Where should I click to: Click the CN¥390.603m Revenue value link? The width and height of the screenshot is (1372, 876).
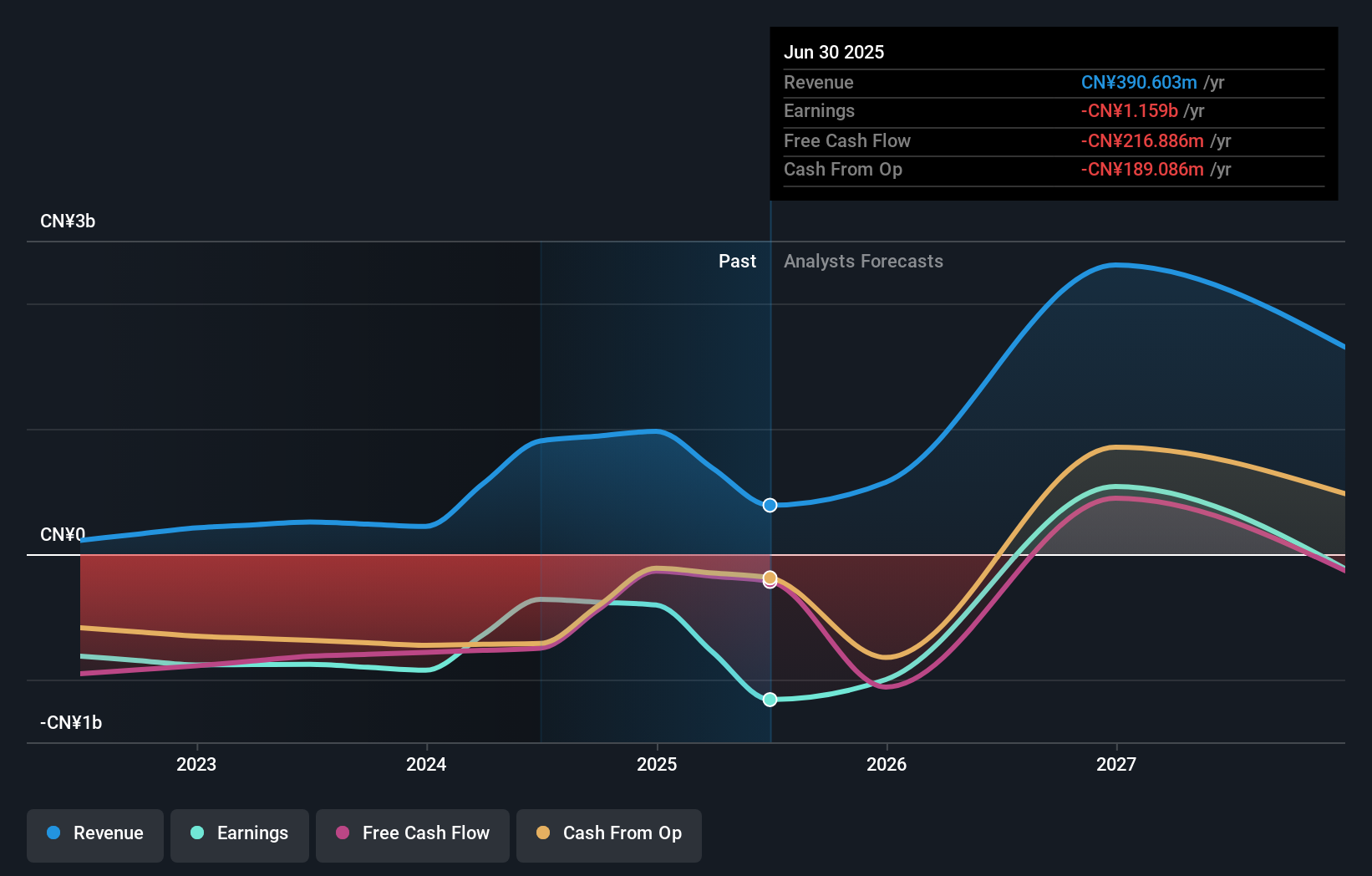click(x=1139, y=82)
